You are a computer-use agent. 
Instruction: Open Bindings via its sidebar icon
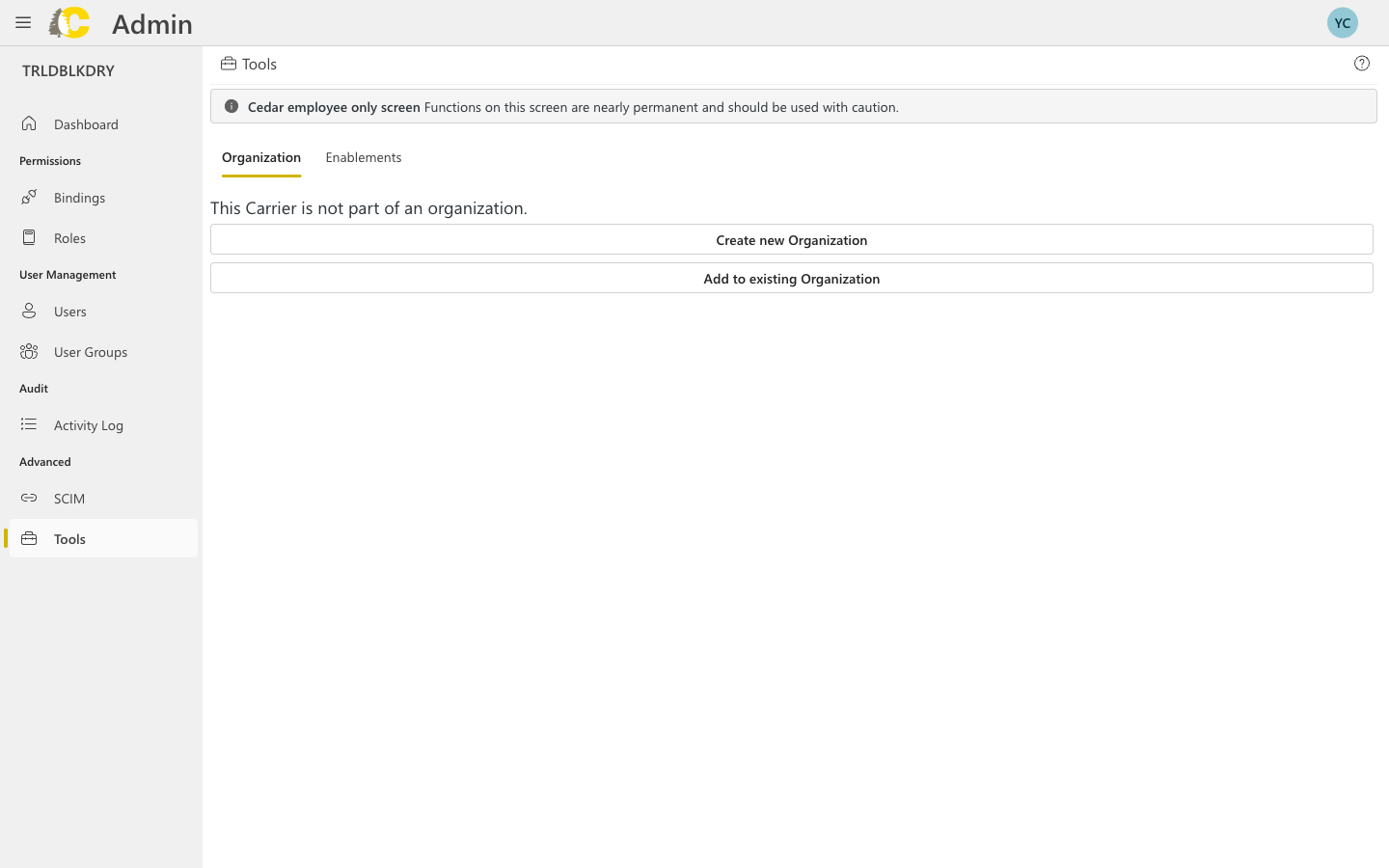click(x=29, y=197)
